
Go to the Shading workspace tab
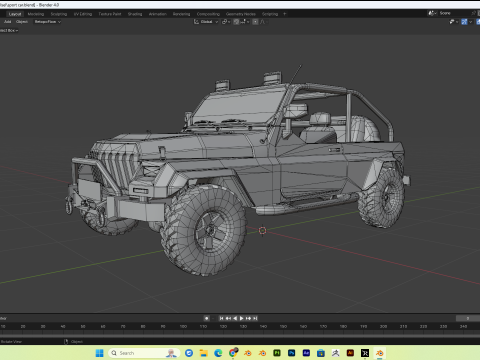point(135,14)
